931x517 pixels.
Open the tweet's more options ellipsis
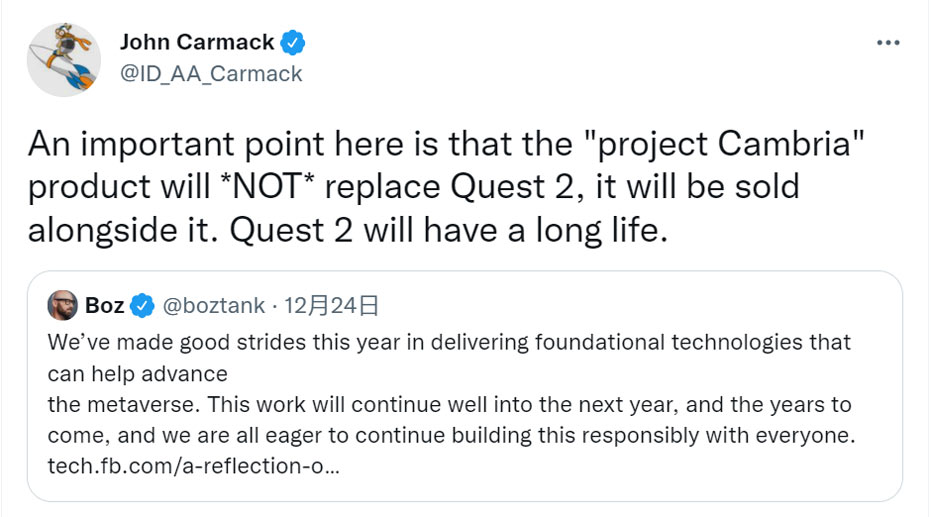pos(888,43)
